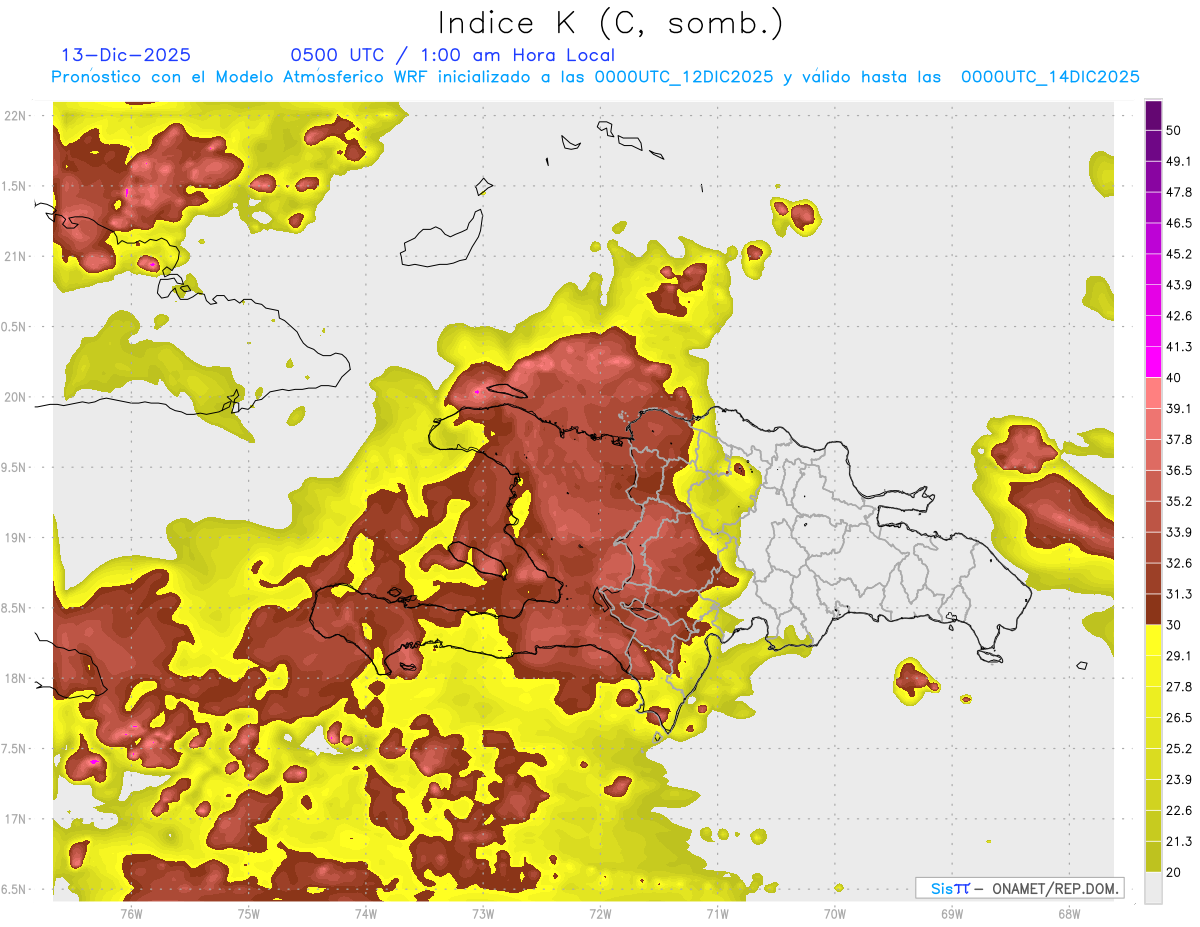Select the colorbar value 32.6
Image resolution: width=1200 pixels, height=927 pixels.
1179,563
